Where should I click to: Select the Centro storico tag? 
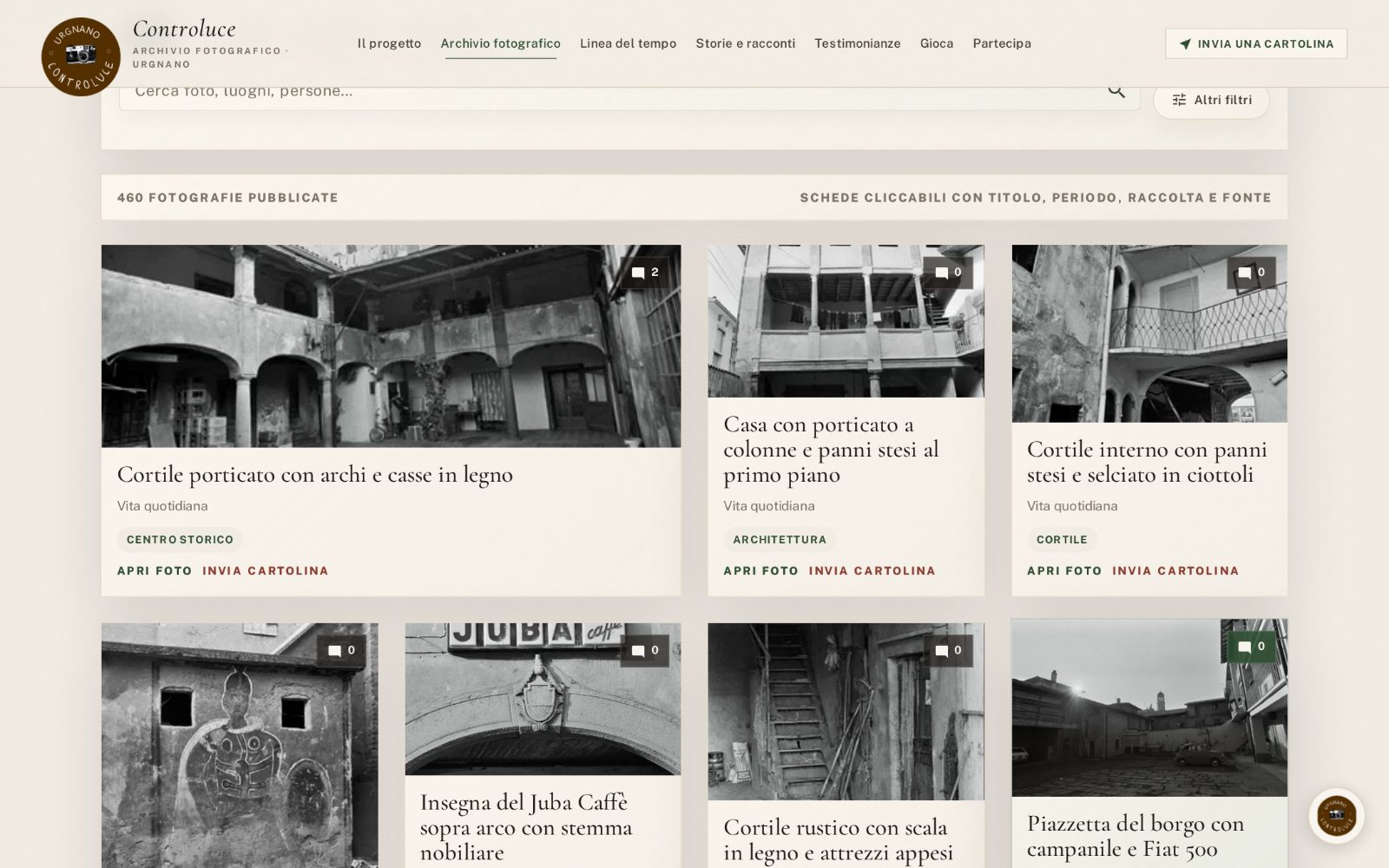coord(180,539)
